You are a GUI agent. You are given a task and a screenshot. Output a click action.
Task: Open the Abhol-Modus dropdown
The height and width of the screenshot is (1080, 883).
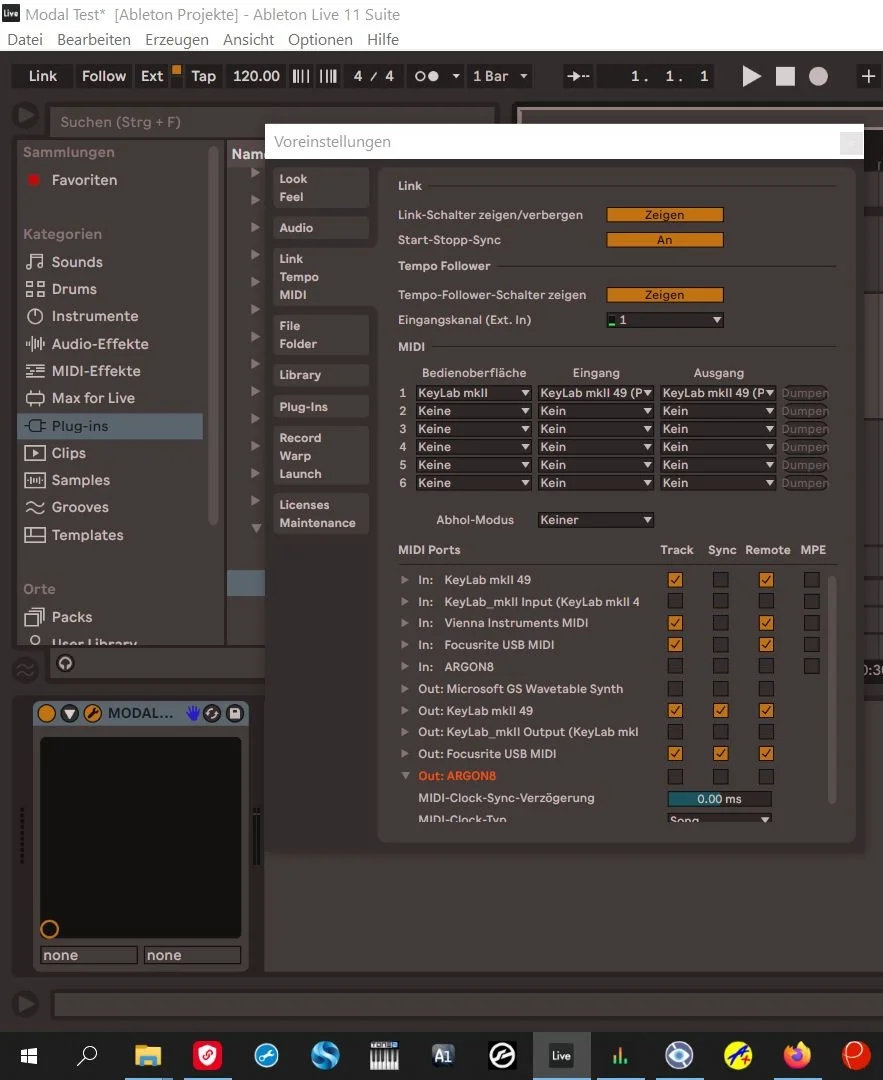(595, 520)
